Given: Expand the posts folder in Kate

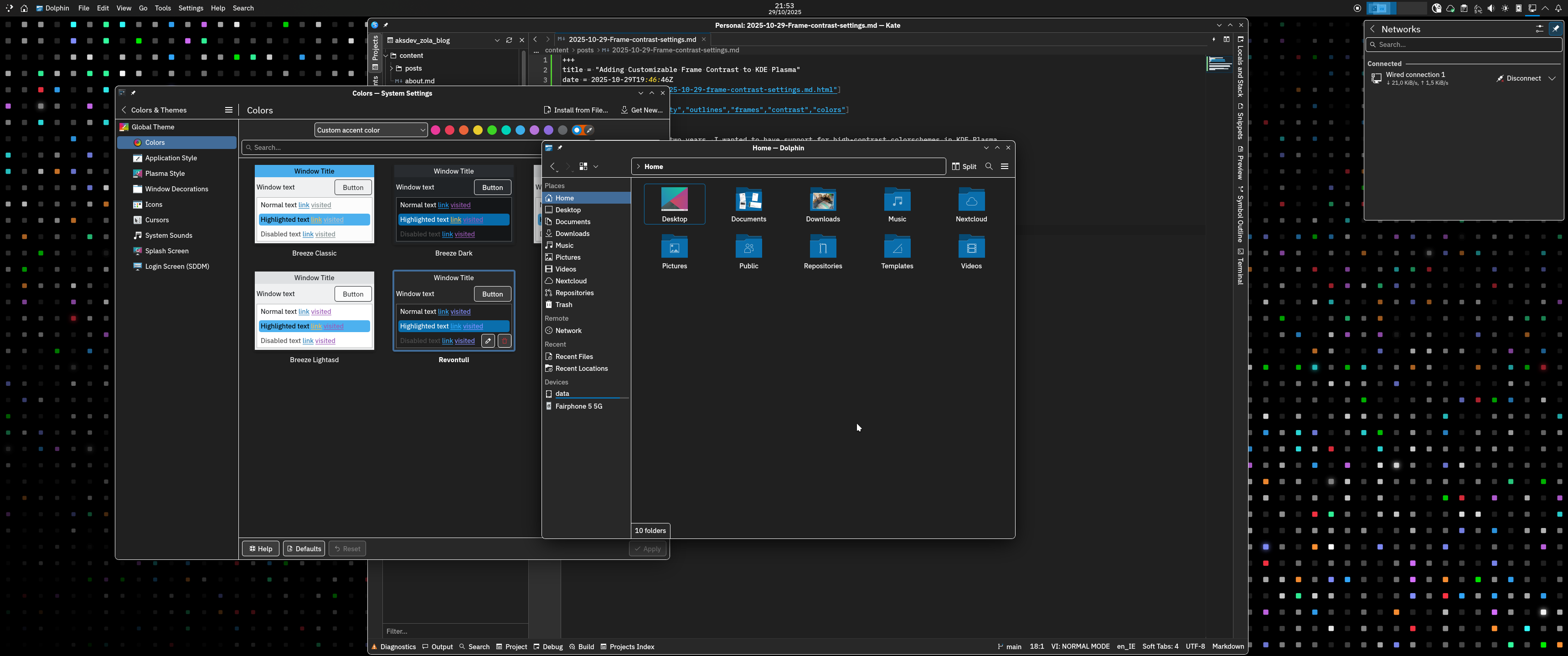Looking at the screenshot, I should pos(392,68).
